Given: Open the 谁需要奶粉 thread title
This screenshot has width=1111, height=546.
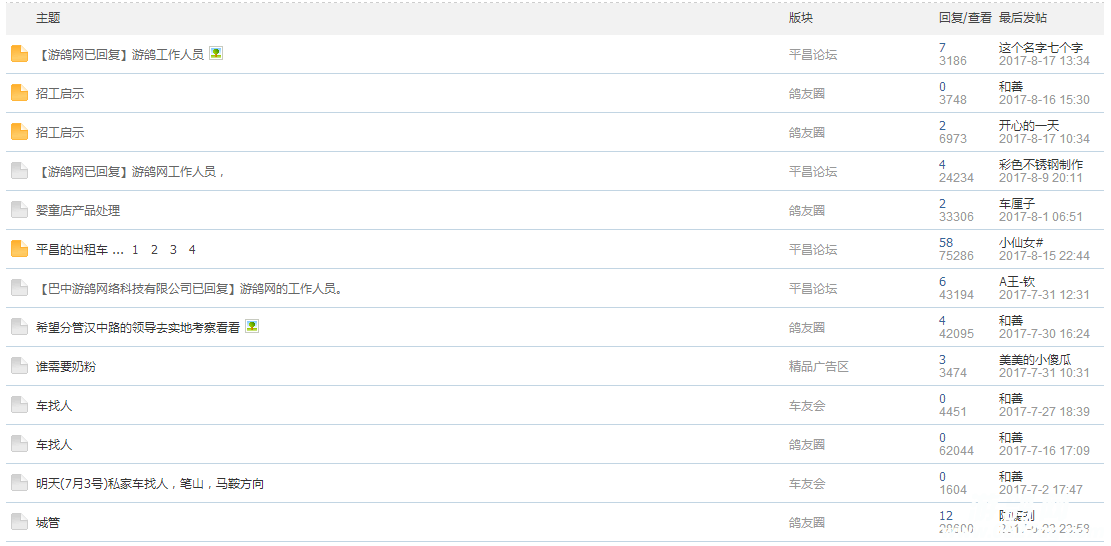Looking at the screenshot, I should click(66, 367).
